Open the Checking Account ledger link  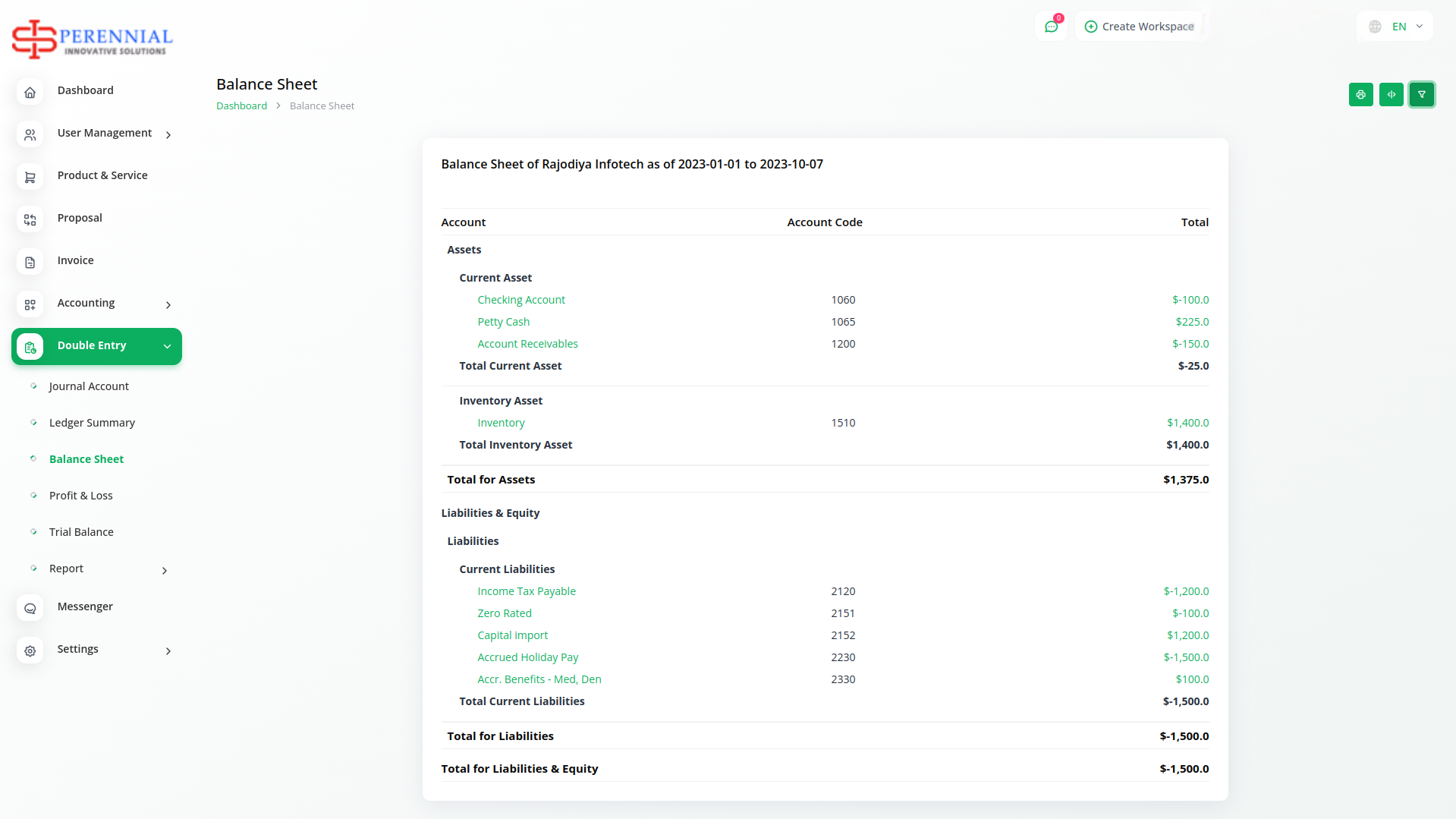point(520,300)
